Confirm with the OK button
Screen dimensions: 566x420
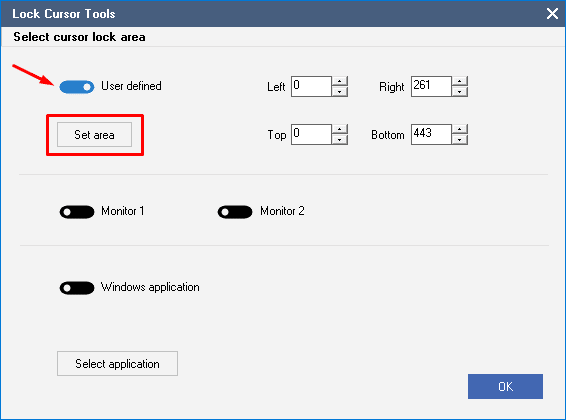point(505,386)
